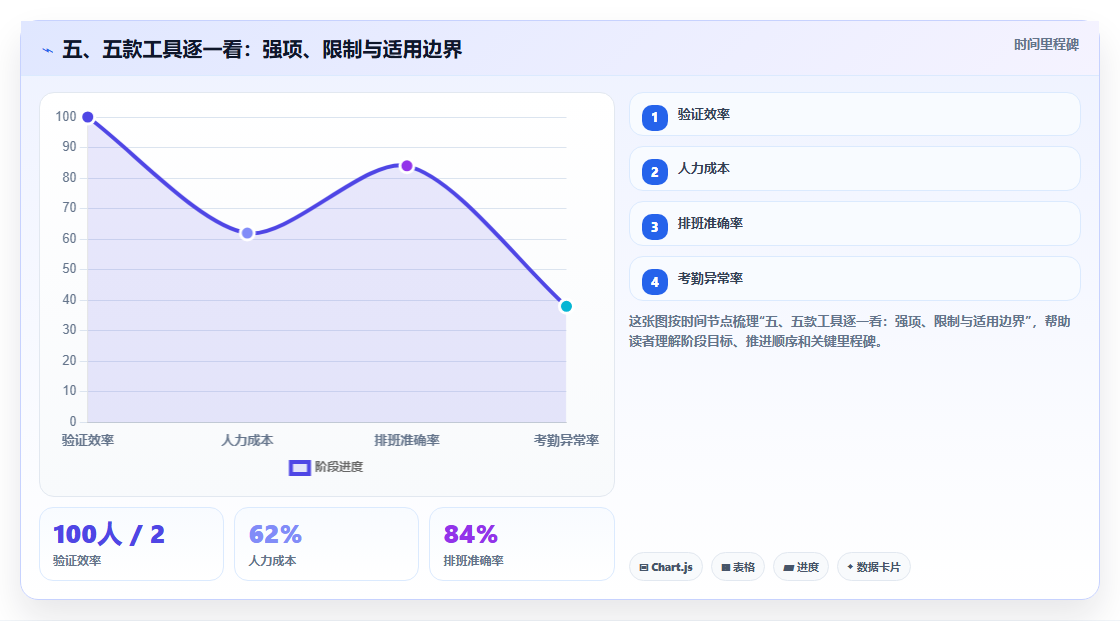
Task: Click the 表格 tag
Action: pyautogui.click(x=738, y=567)
